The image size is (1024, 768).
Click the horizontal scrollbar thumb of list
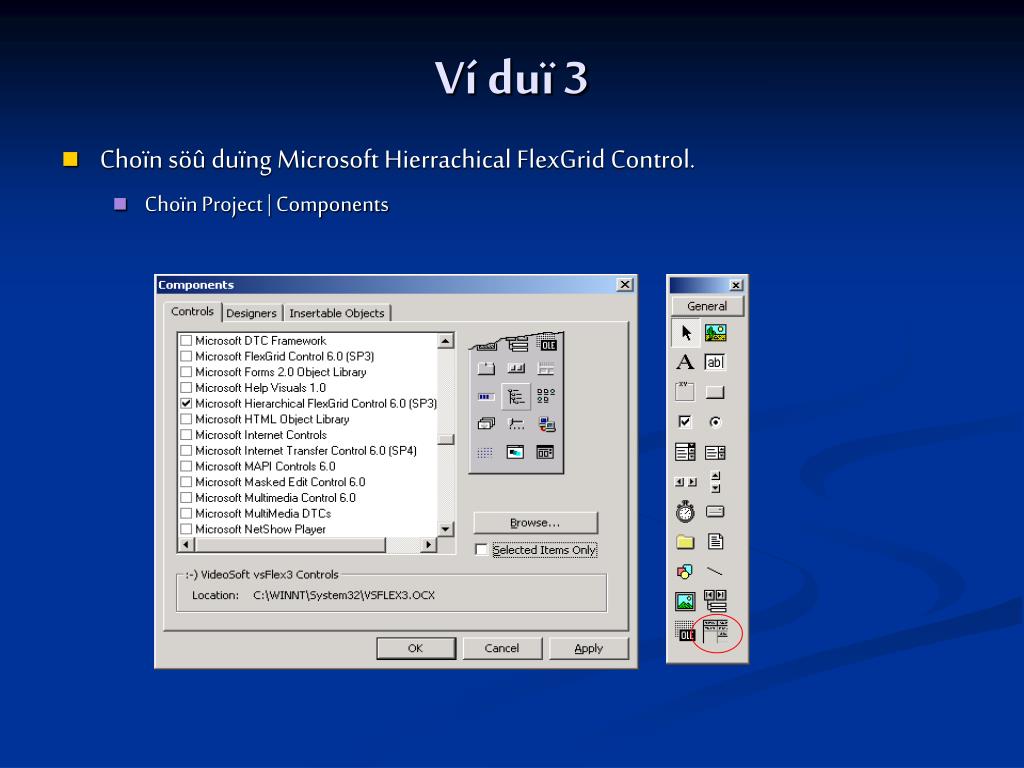click(x=290, y=544)
